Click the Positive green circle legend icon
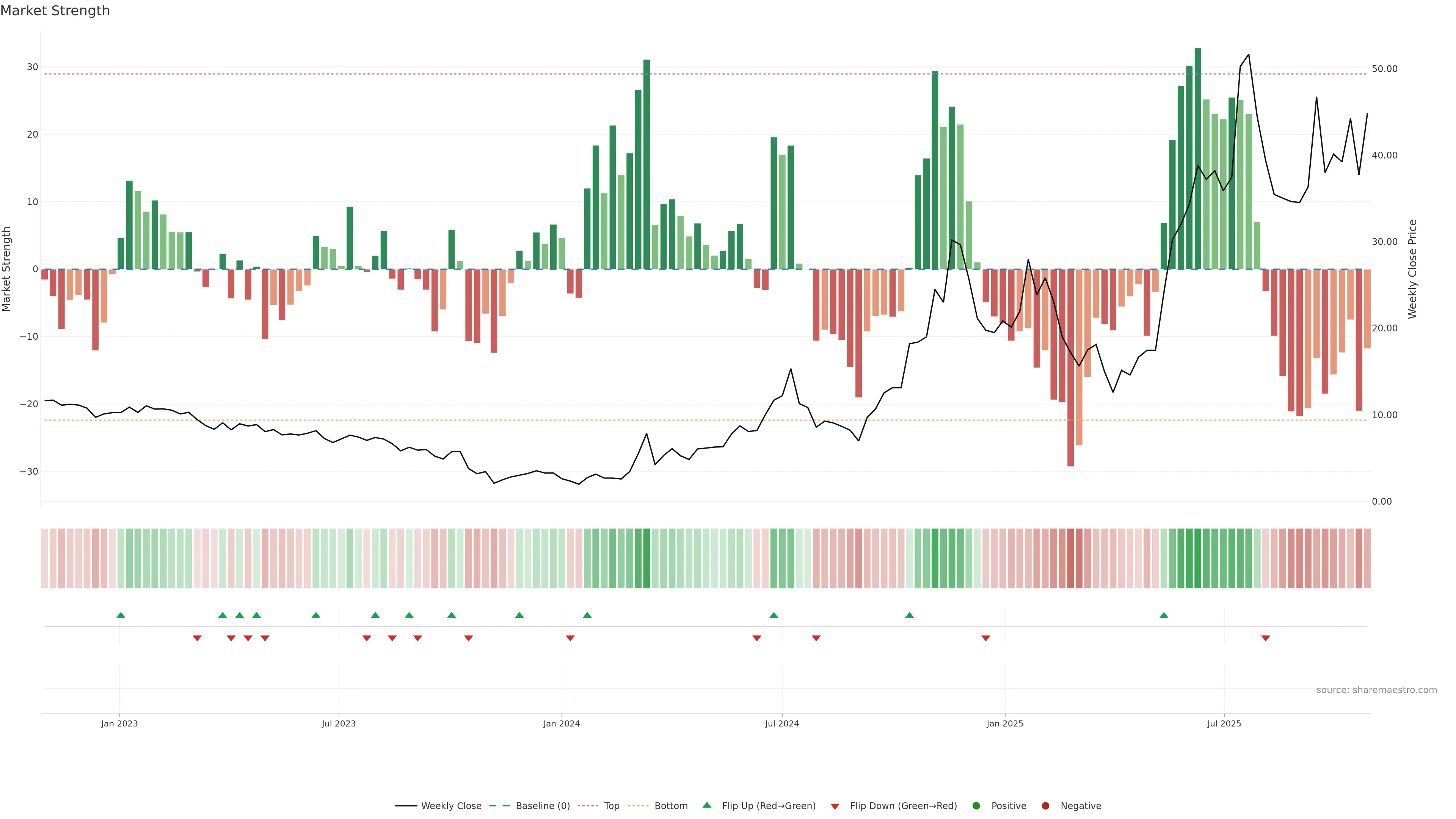 [976, 806]
